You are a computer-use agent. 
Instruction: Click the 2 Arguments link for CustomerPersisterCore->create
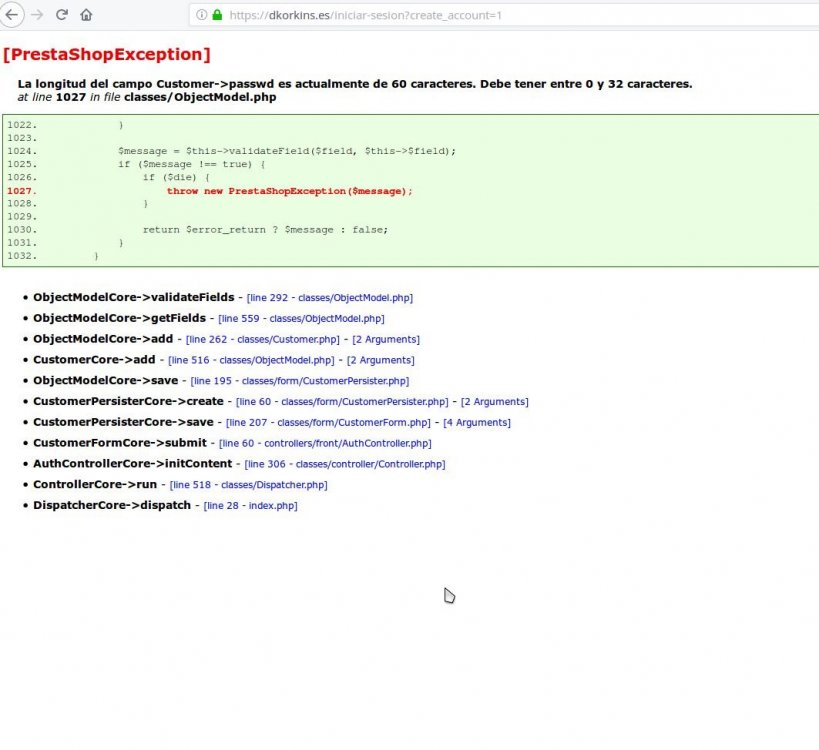[492, 401]
